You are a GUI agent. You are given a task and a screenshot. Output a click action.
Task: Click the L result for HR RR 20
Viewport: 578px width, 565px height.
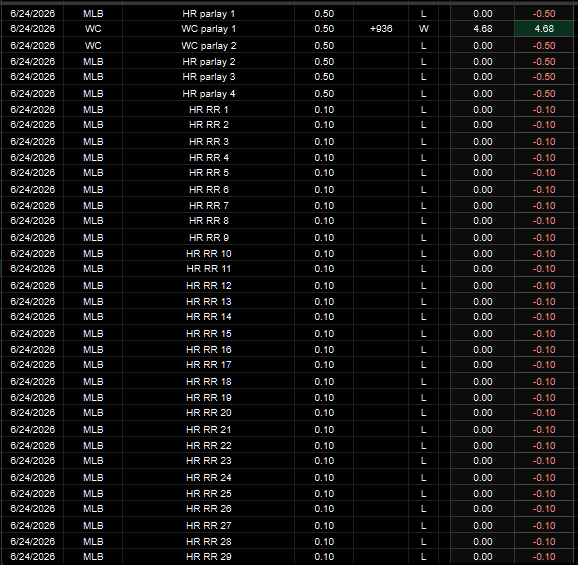pos(424,412)
